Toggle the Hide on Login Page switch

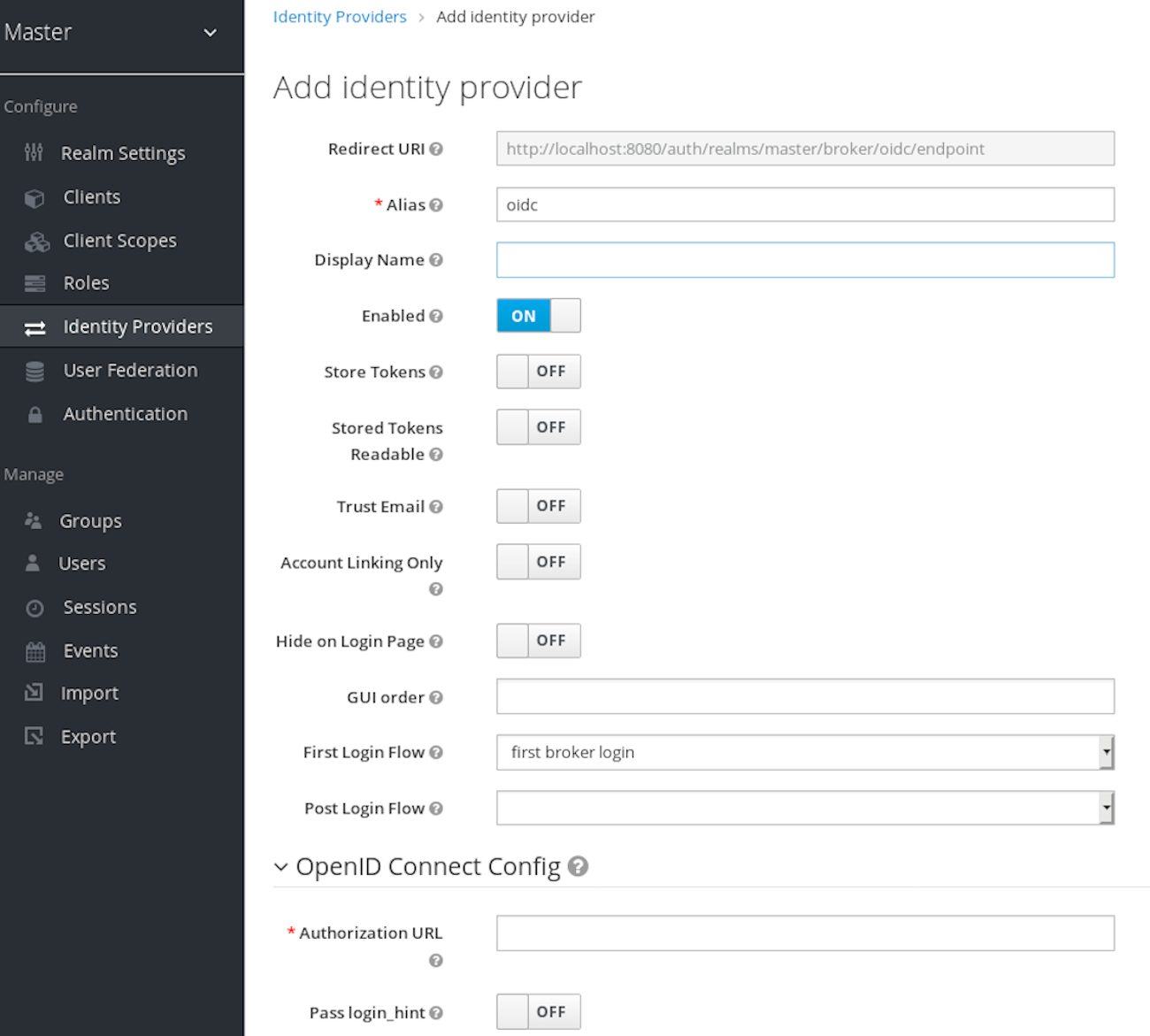point(539,641)
